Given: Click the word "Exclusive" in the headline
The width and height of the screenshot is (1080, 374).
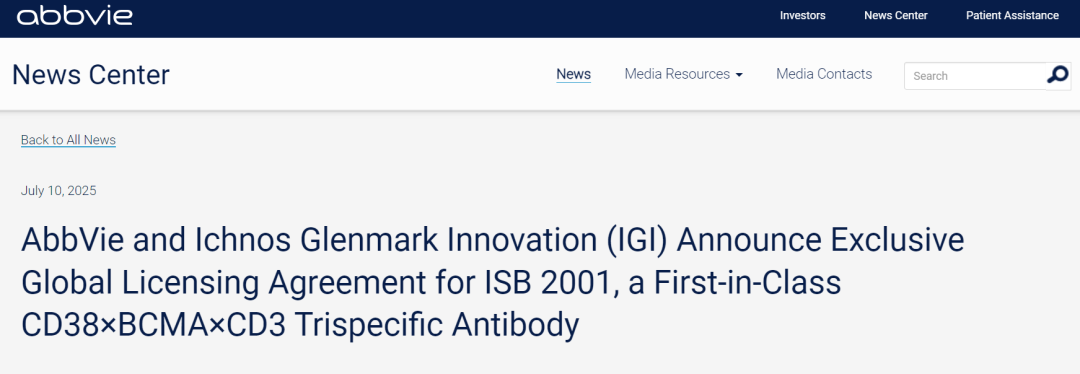Looking at the screenshot, I should [896, 241].
